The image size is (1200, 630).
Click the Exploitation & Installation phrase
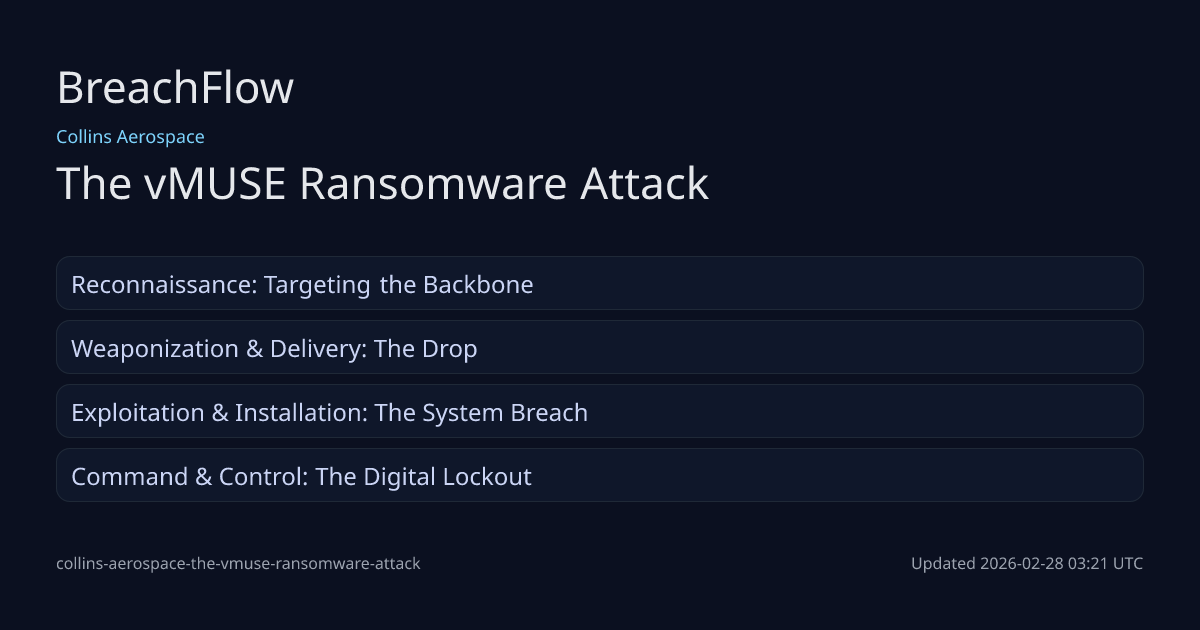click(217, 413)
